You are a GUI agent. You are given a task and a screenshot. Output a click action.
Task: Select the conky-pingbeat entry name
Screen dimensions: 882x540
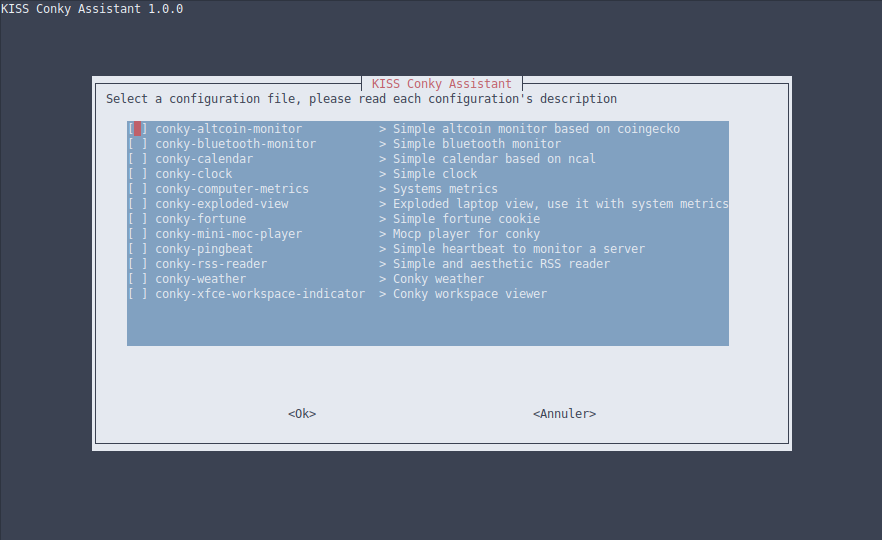(204, 249)
